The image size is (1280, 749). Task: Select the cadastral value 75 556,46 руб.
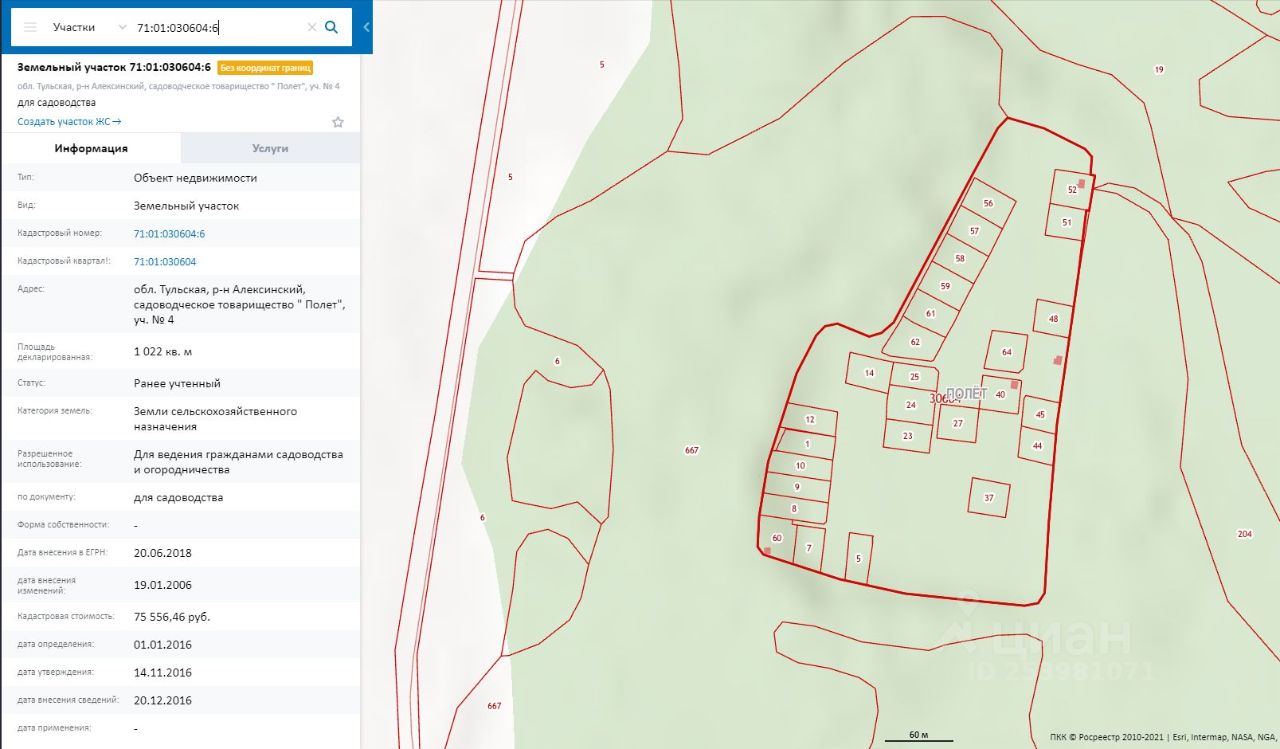172,616
